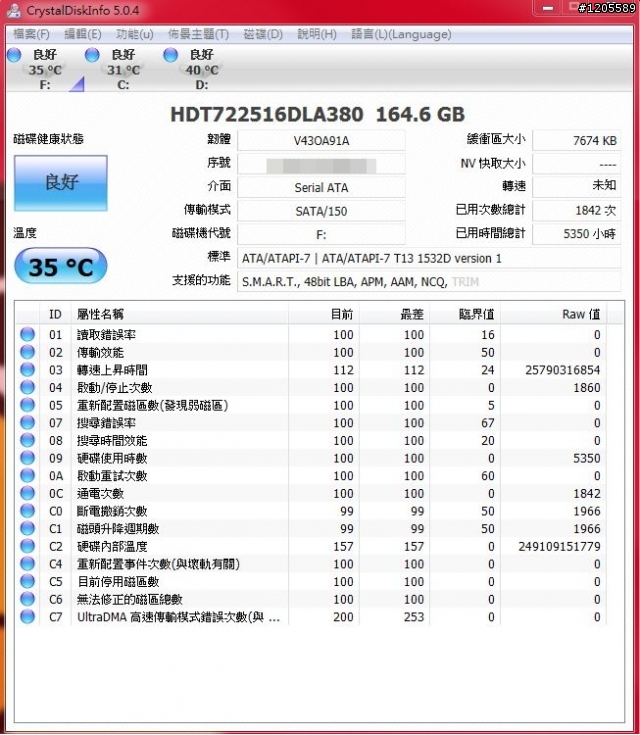Click status icon of row C6 無法修正的磁區總數
640x735 pixels.
click(x=28, y=599)
